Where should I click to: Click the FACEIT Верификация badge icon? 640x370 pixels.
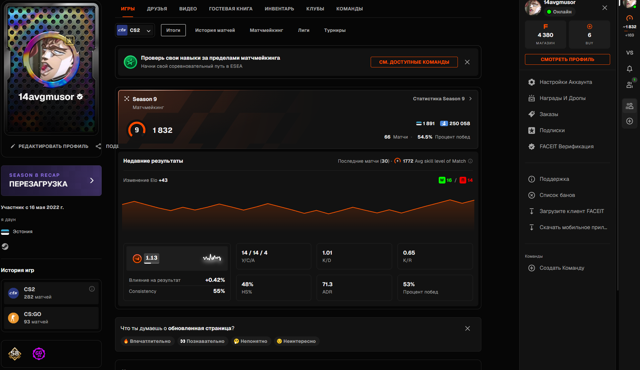[x=531, y=146]
